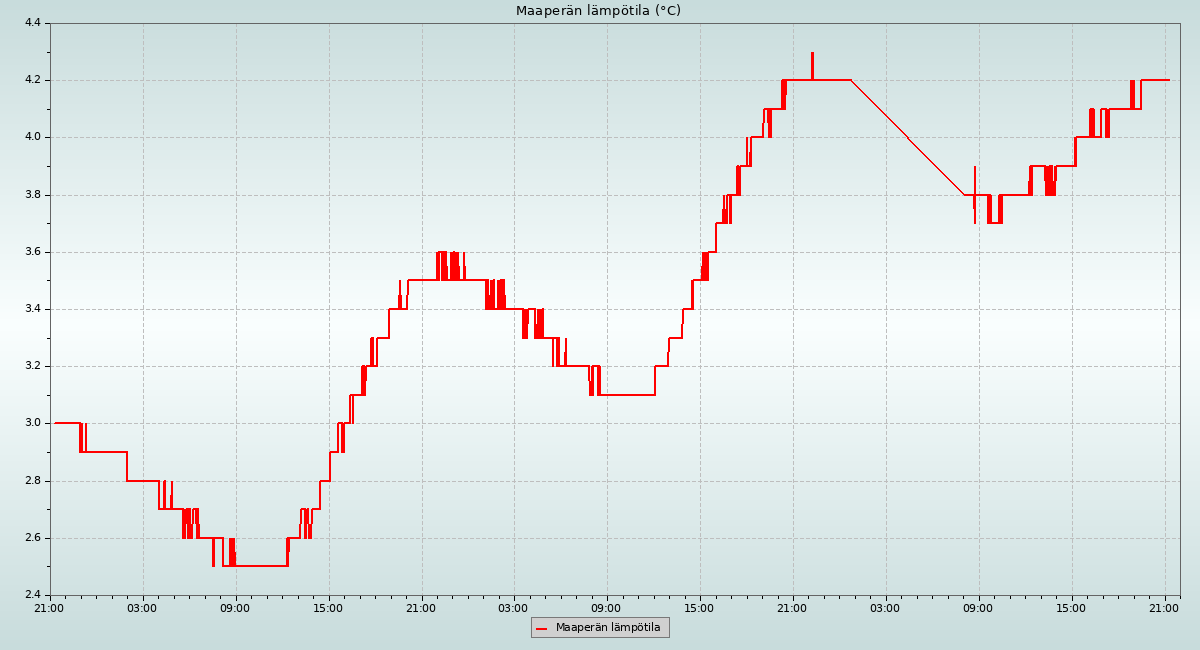Click the leftmost 21:00 x-axis label

coord(50,607)
